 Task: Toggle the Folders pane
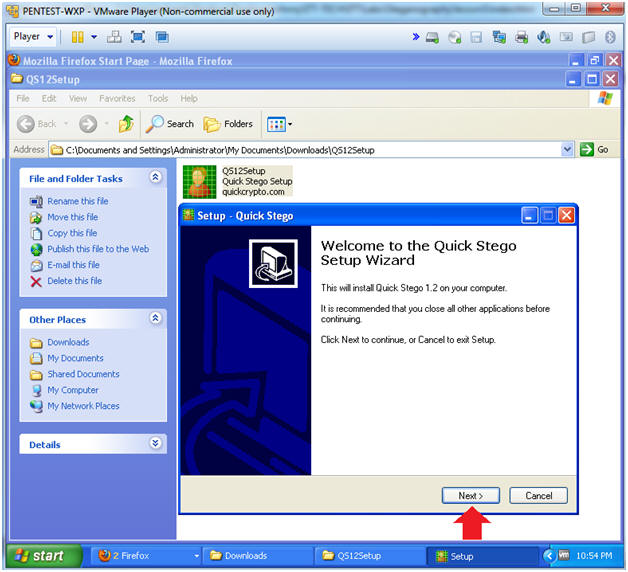tap(228, 124)
